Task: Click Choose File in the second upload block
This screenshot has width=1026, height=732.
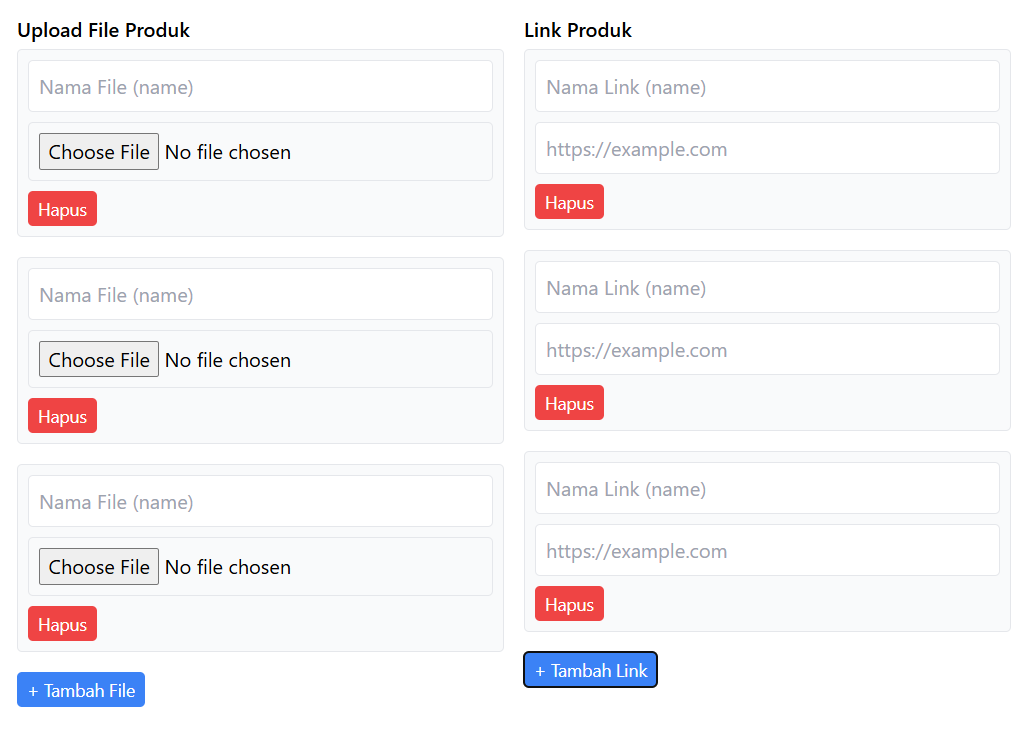Action: click(98, 359)
